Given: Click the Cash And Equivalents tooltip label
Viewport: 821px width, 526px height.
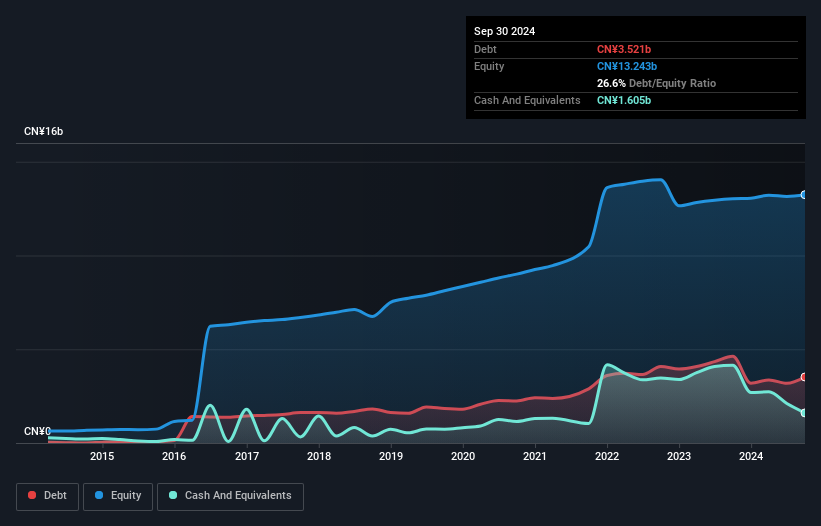Looking at the screenshot, I should 527,100.
